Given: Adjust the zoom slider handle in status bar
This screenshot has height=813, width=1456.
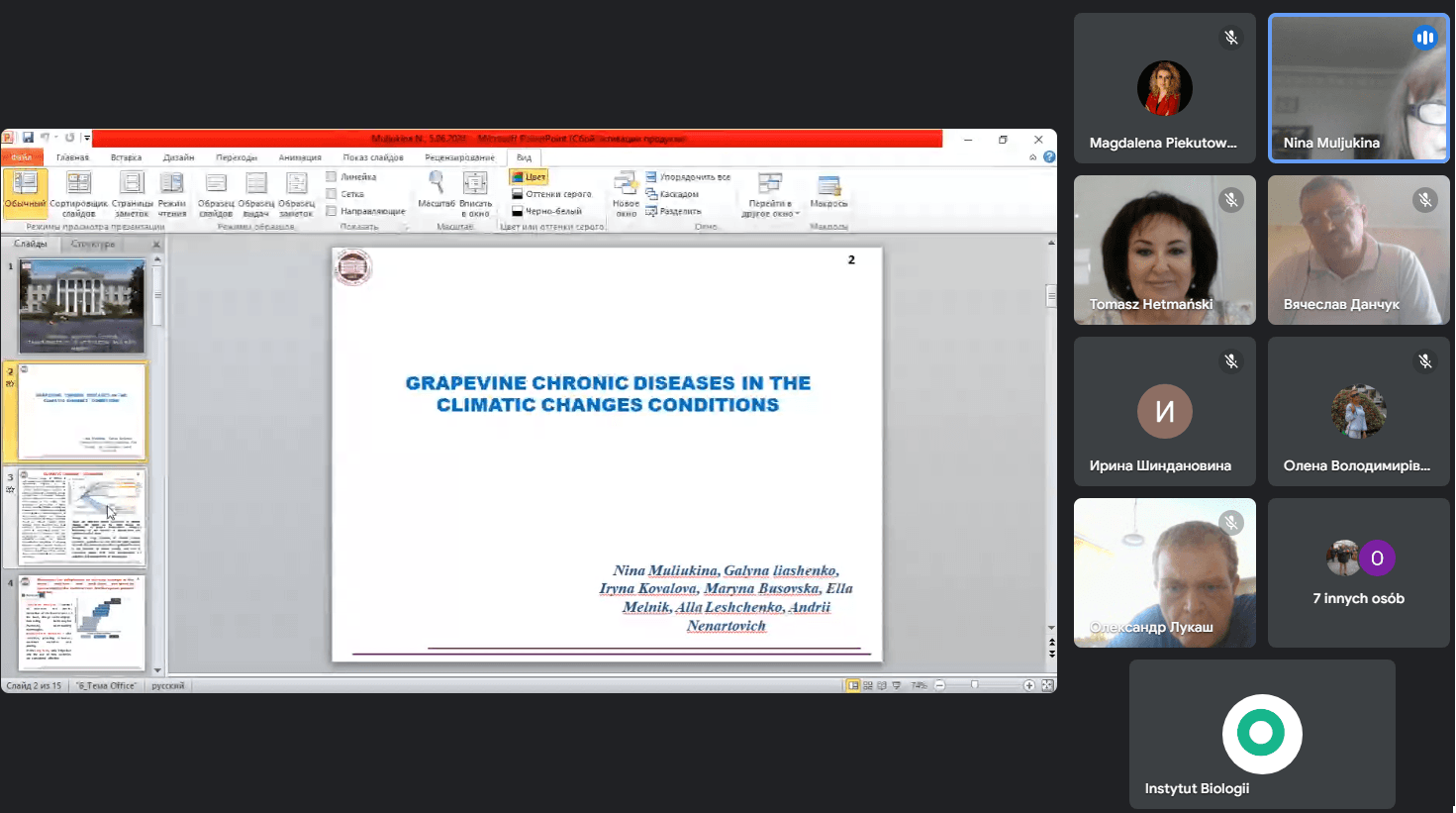Looking at the screenshot, I should tap(975, 685).
